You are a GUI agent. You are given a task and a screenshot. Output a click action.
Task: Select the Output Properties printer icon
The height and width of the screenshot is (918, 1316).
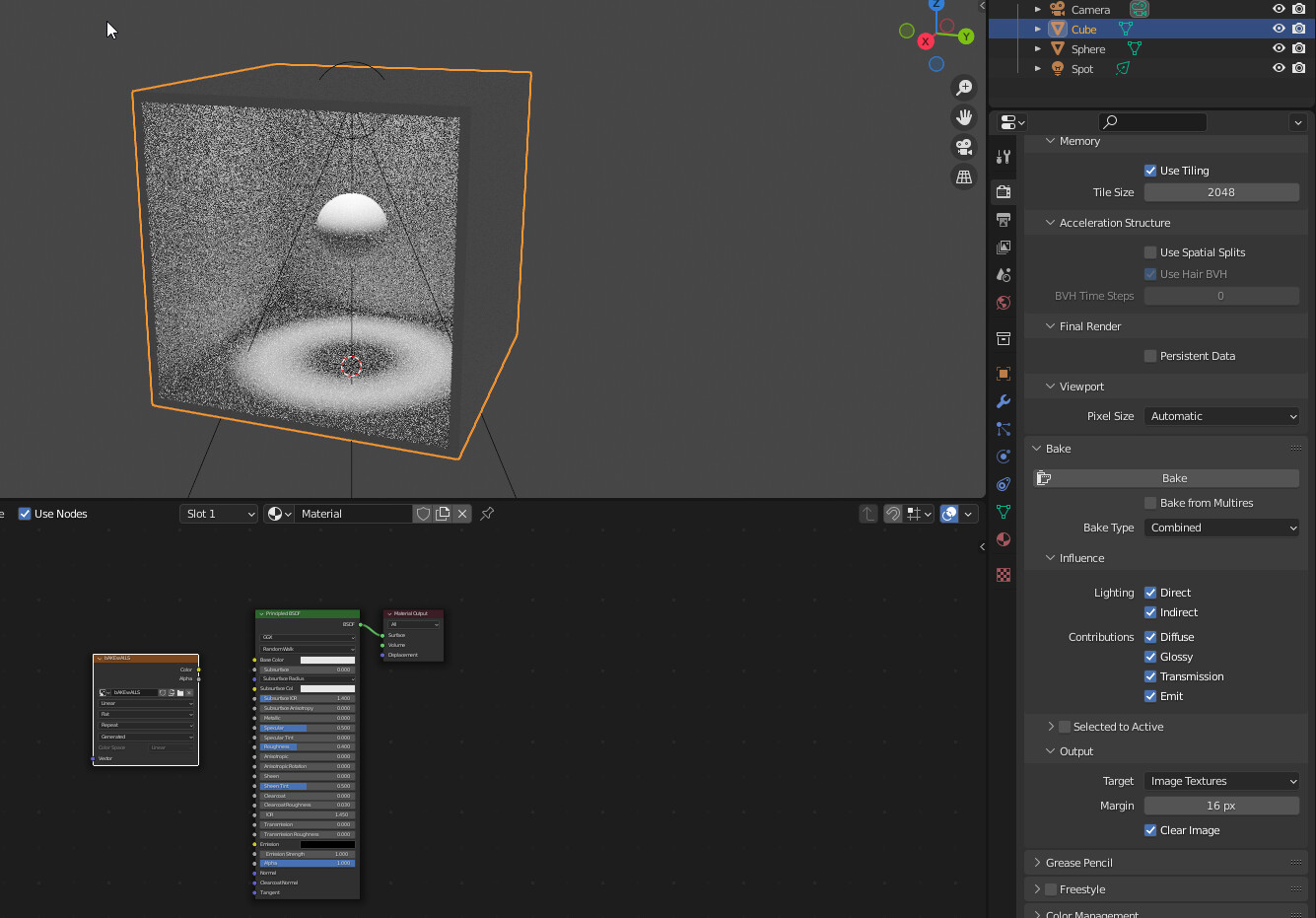(x=1003, y=220)
